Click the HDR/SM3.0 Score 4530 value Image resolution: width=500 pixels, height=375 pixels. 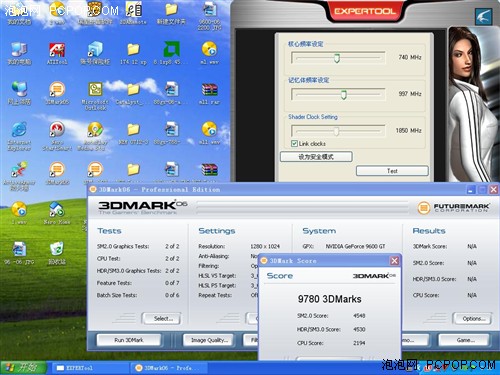tap(359, 329)
